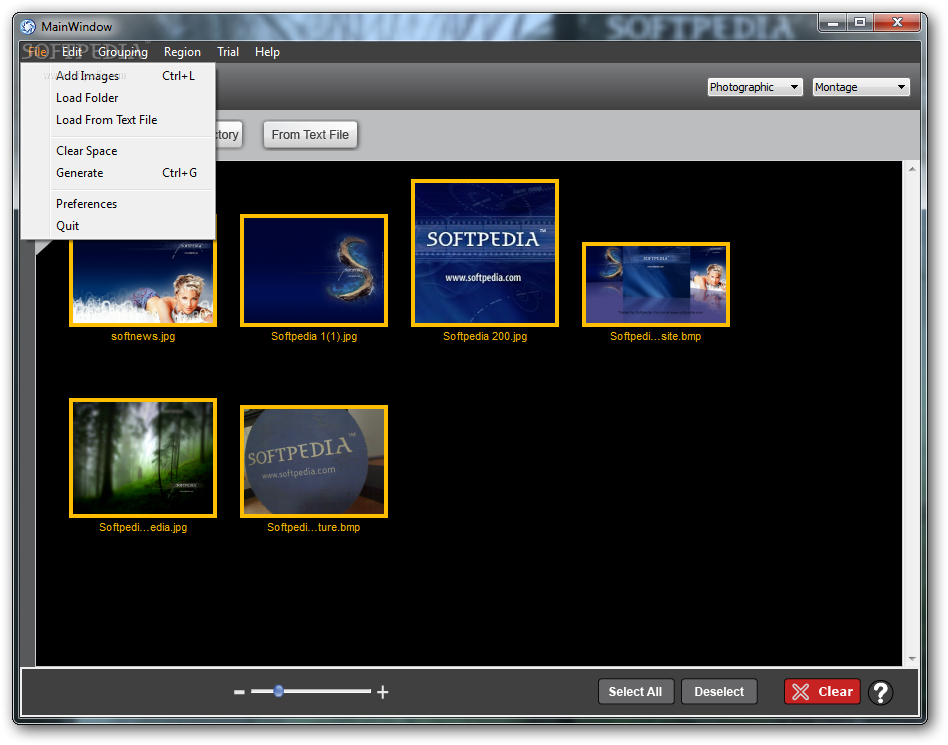
Task: Close the MainWindow window
Action: click(897, 23)
